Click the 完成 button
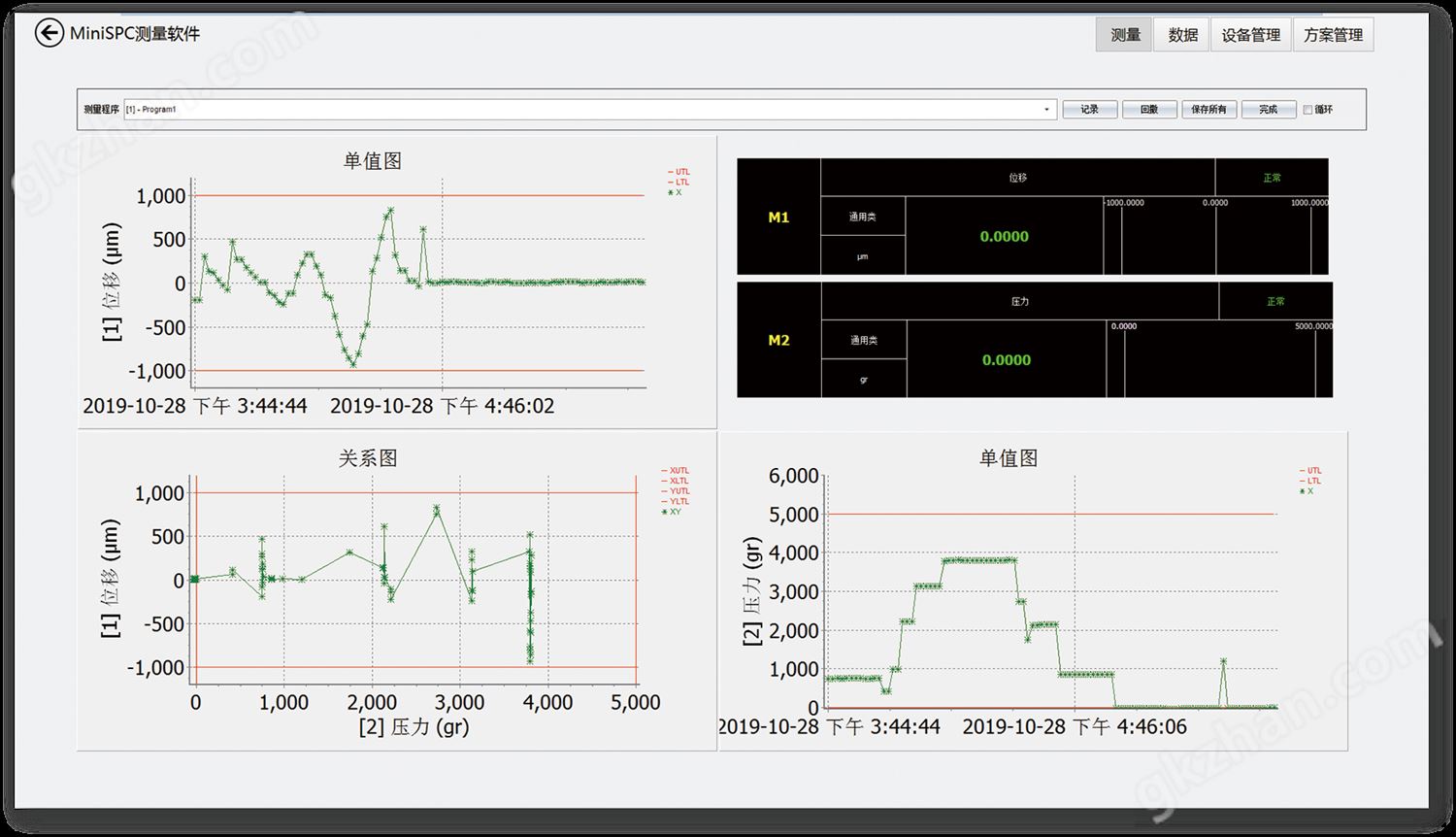1456x837 pixels. [x=1269, y=110]
